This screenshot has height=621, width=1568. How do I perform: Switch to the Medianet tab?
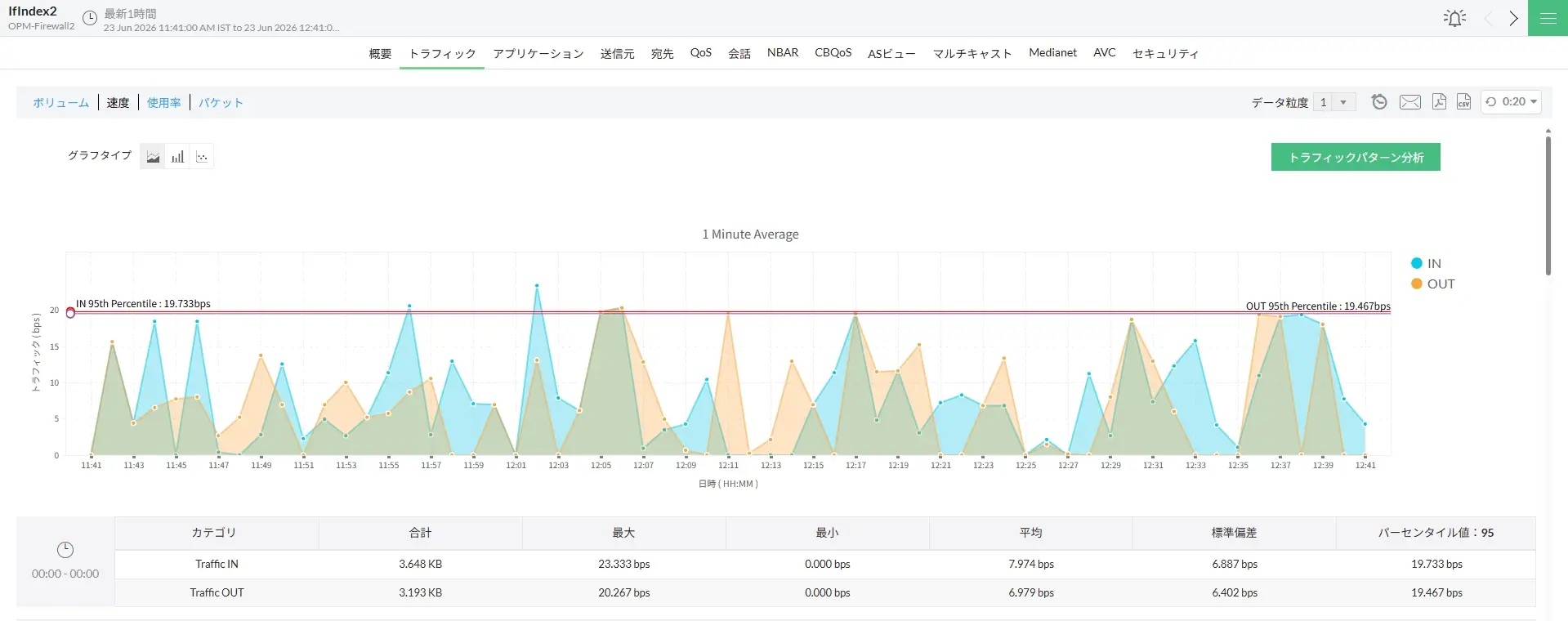(x=1052, y=52)
